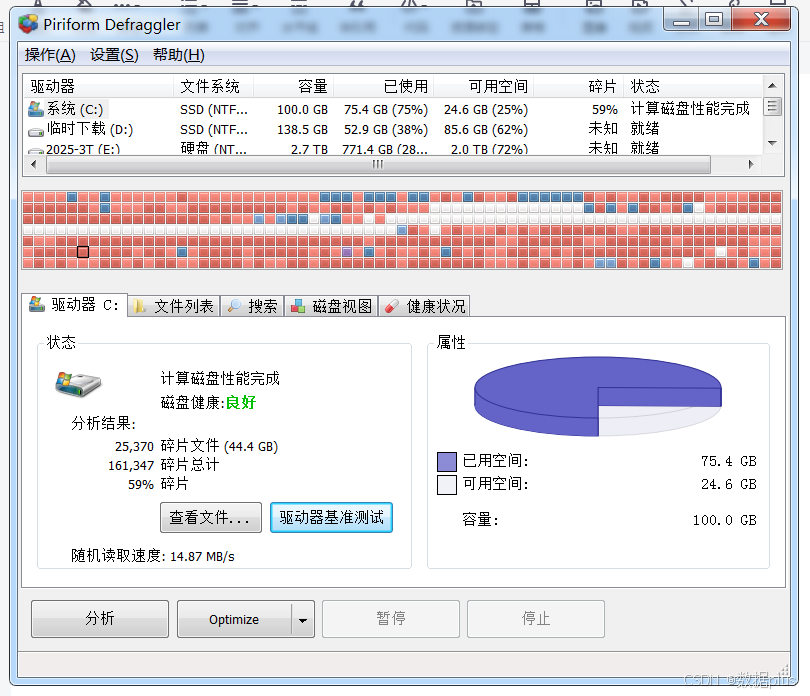810x696 pixels.
Task: Click the large drive icon in status panel
Action: [78, 384]
